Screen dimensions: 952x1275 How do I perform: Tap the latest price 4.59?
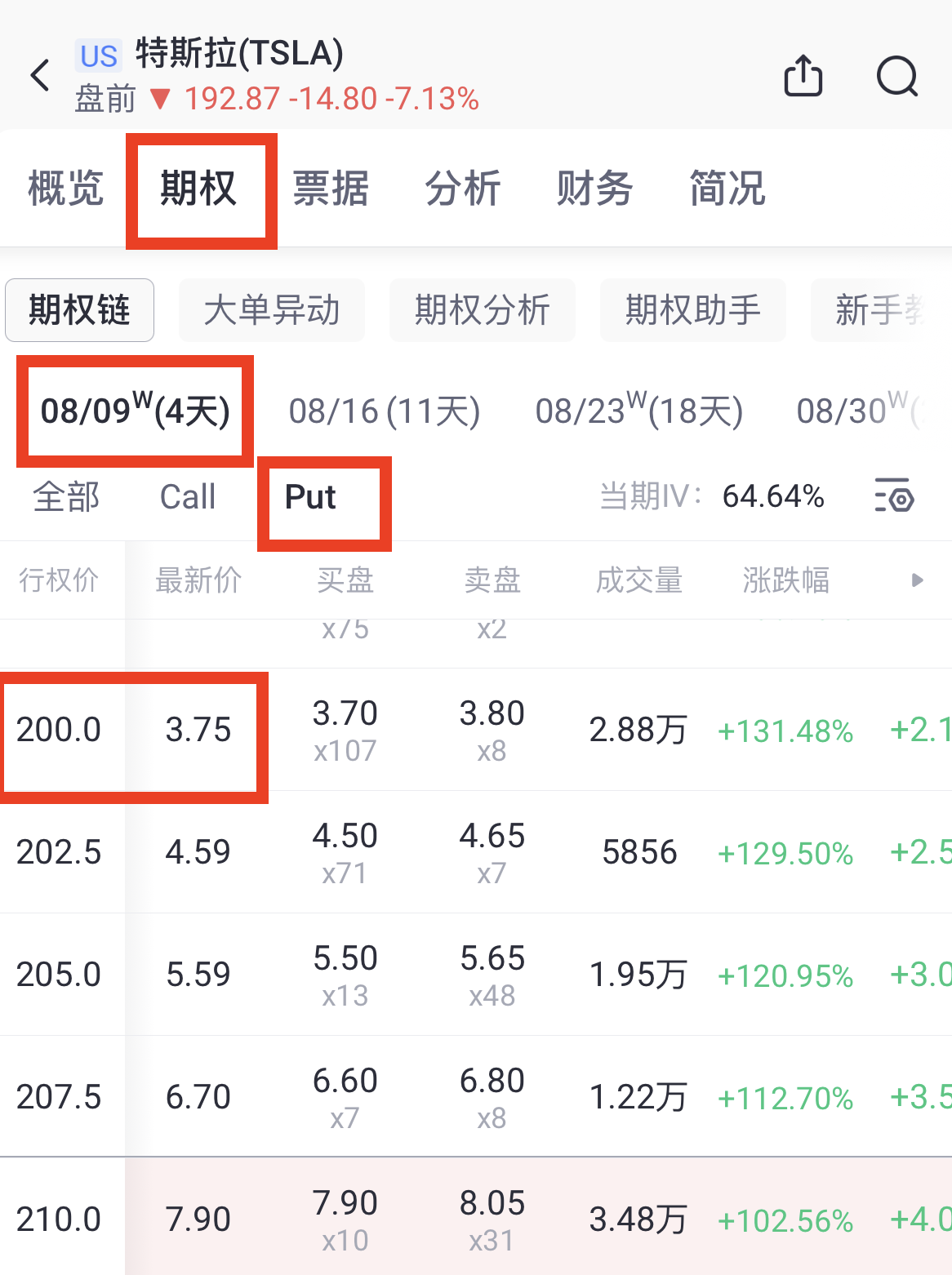point(198,852)
